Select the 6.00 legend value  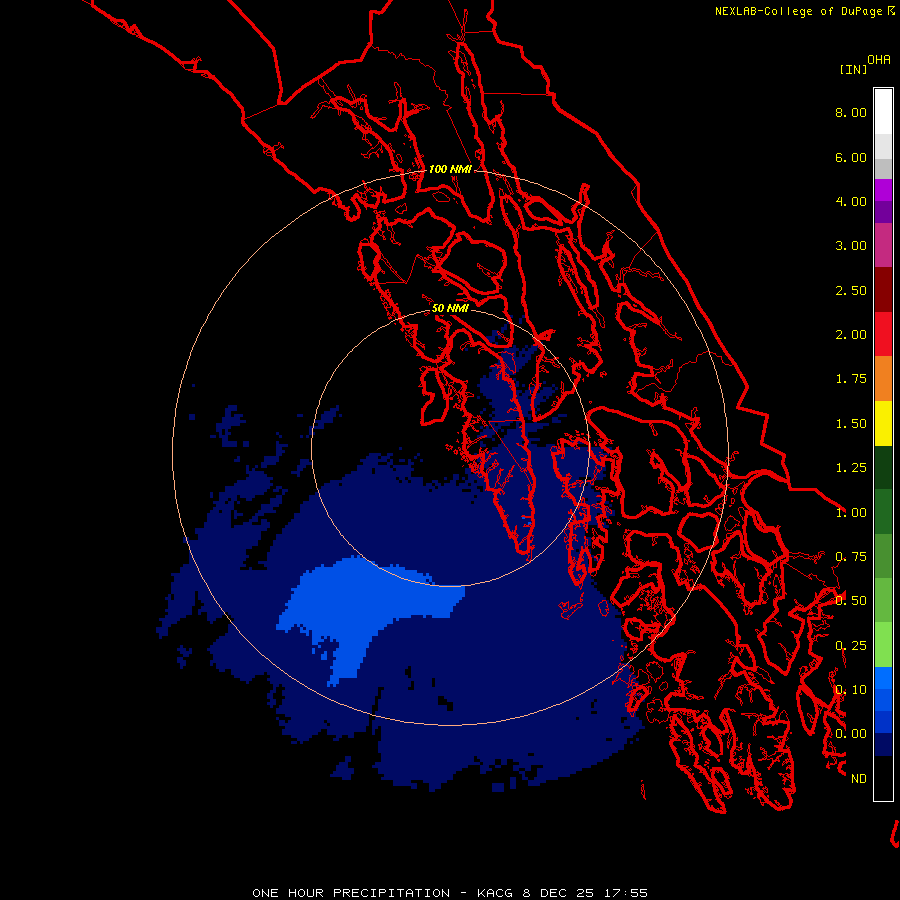pyautogui.click(x=851, y=157)
